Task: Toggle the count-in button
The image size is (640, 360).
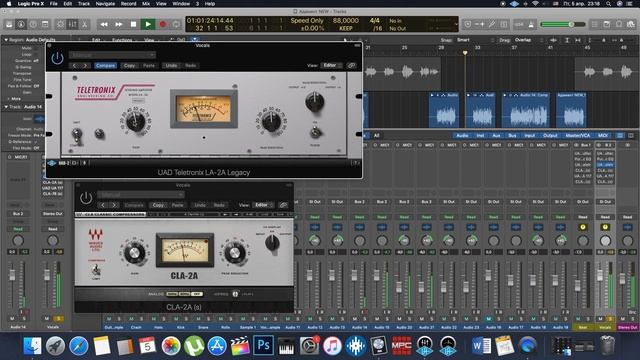Action: pyautogui.click(x=519, y=24)
